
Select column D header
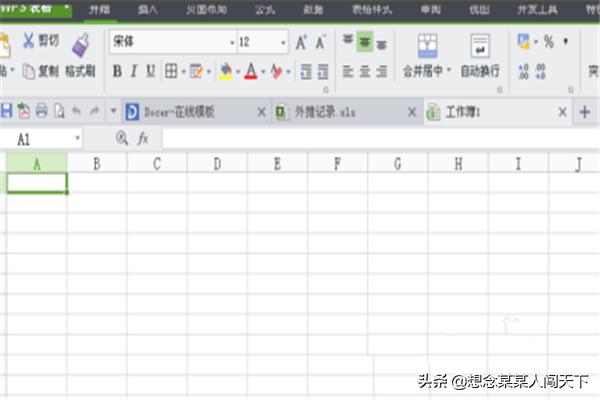[217, 163]
